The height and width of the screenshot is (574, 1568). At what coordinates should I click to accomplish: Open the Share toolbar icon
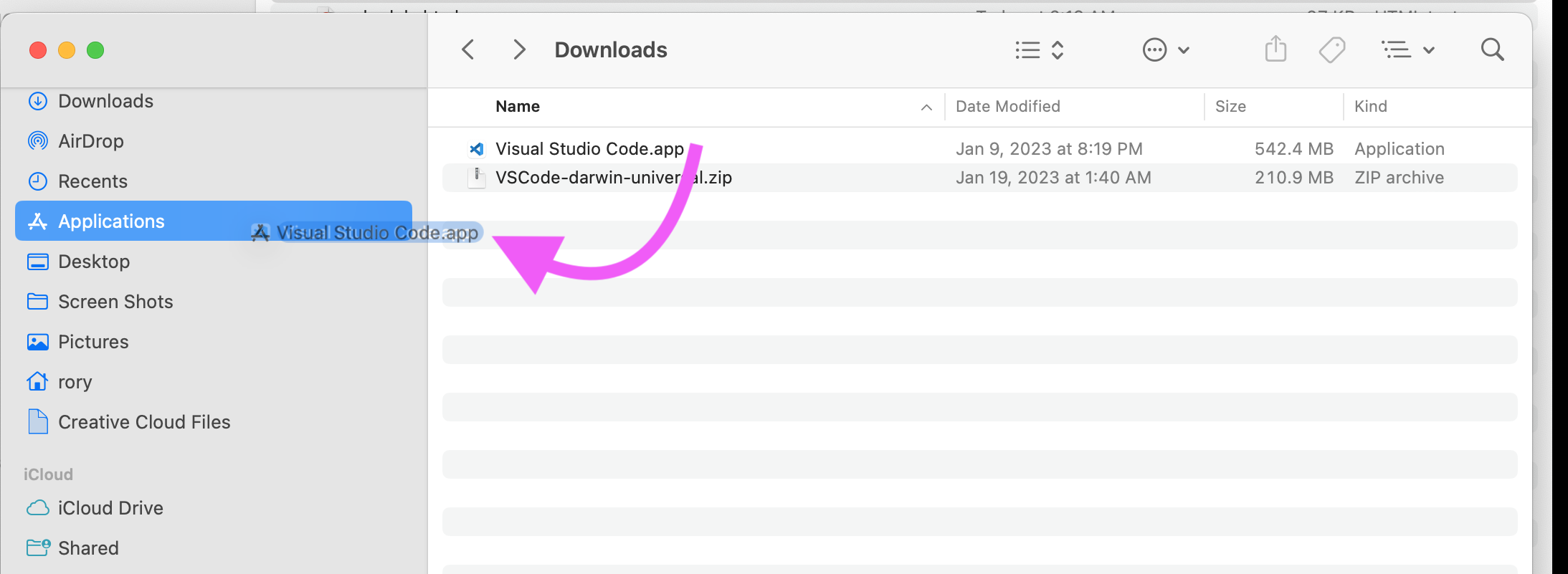pyautogui.click(x=1275, y=49)
